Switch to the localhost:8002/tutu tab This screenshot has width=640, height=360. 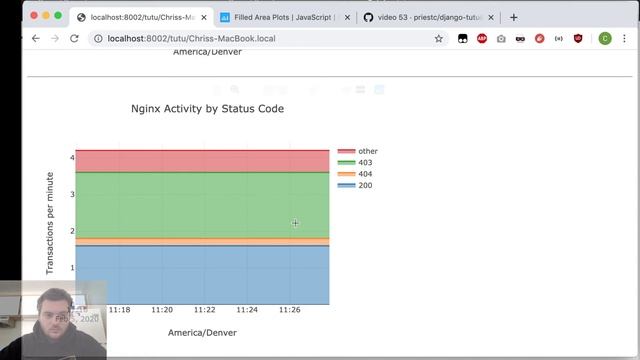click(x=141, y=18)
